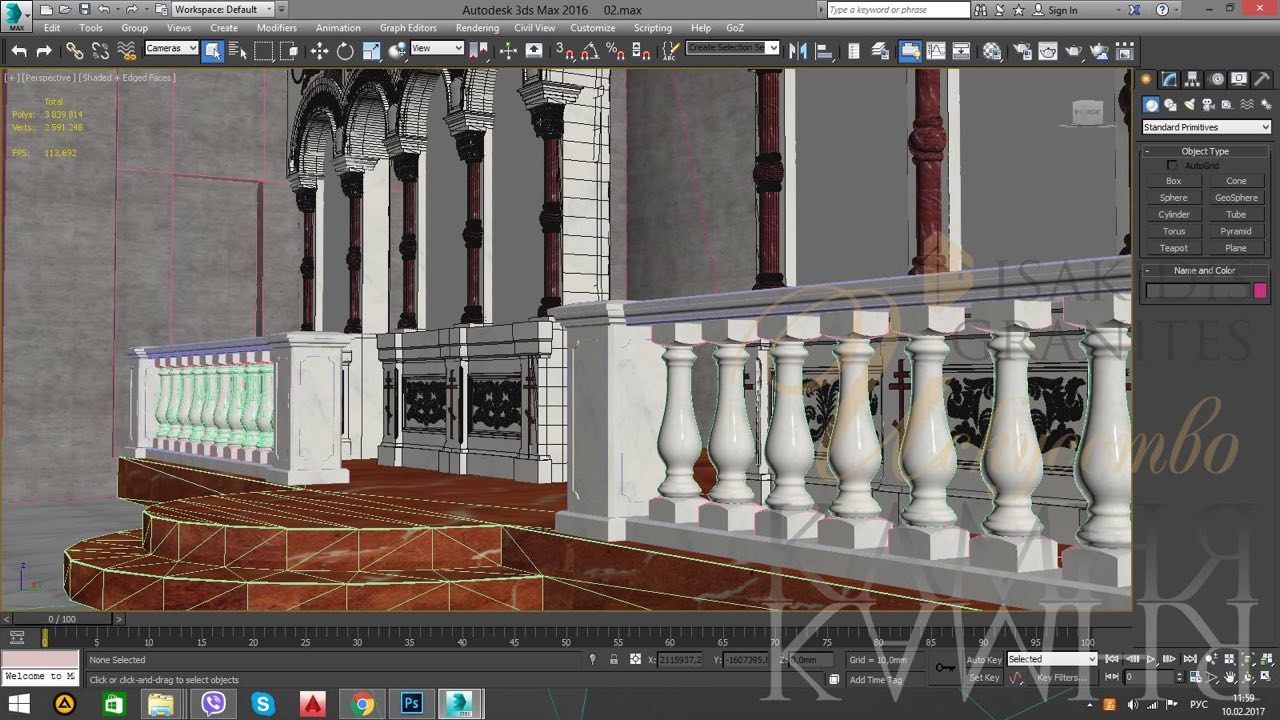Activate the Select Object tool
Viewport: 1280px width, 720px height.
(213, 51)
